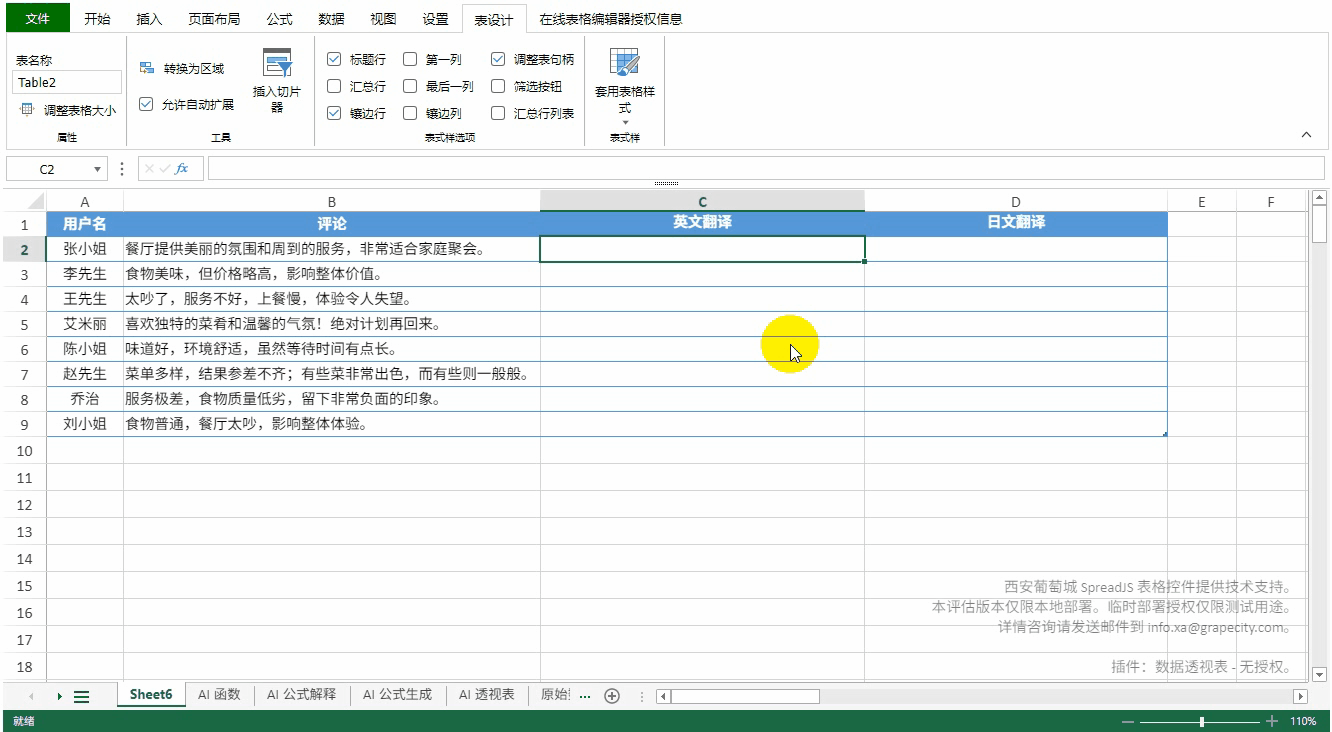Select the Sheet6 tab

click(x=151, y=695)
